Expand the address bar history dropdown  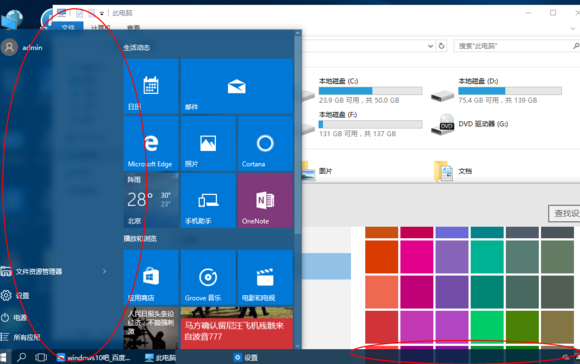click(x=430, y=46)
